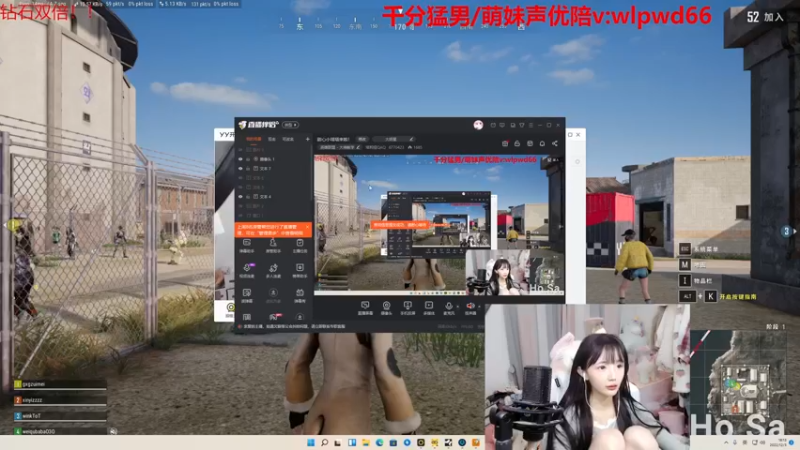Click the share icon at top right
800x450 pixels.
click(x=555, y=143)
